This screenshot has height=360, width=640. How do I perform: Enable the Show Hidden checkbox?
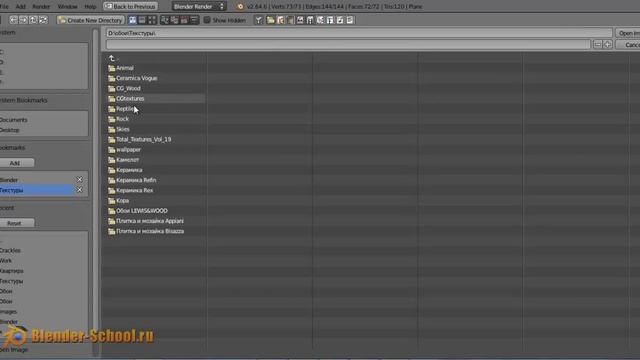207,20
